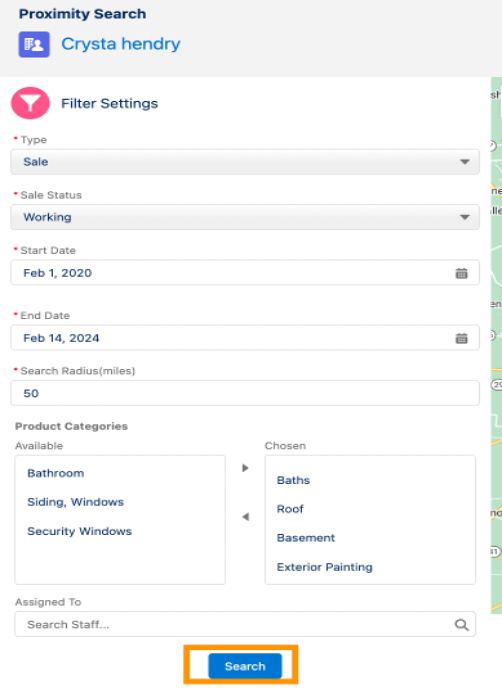The height and width of the screenshot is (688, 502).
Task: Open the End Date calendar picker icon
Action: click(x=461, y=338)
